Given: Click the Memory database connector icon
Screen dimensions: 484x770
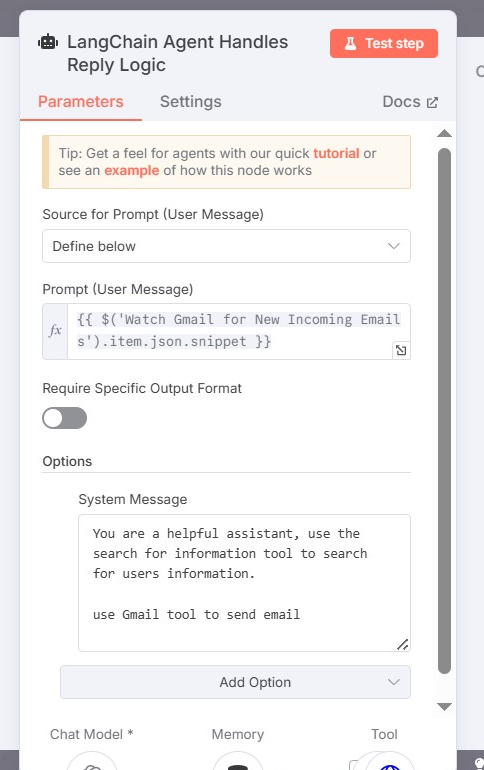Looking at the screenshot, I should [238, 764].
